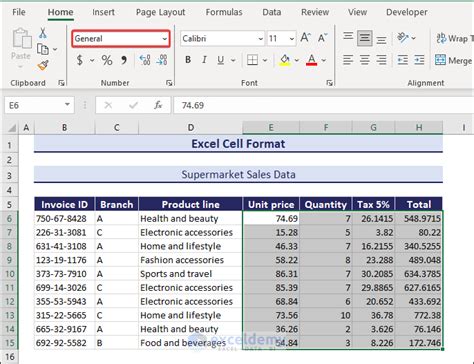Toggle Underline formatting
Image resolution: width=474 pixels, height=364 pixels.
click(x=221, y=60)
